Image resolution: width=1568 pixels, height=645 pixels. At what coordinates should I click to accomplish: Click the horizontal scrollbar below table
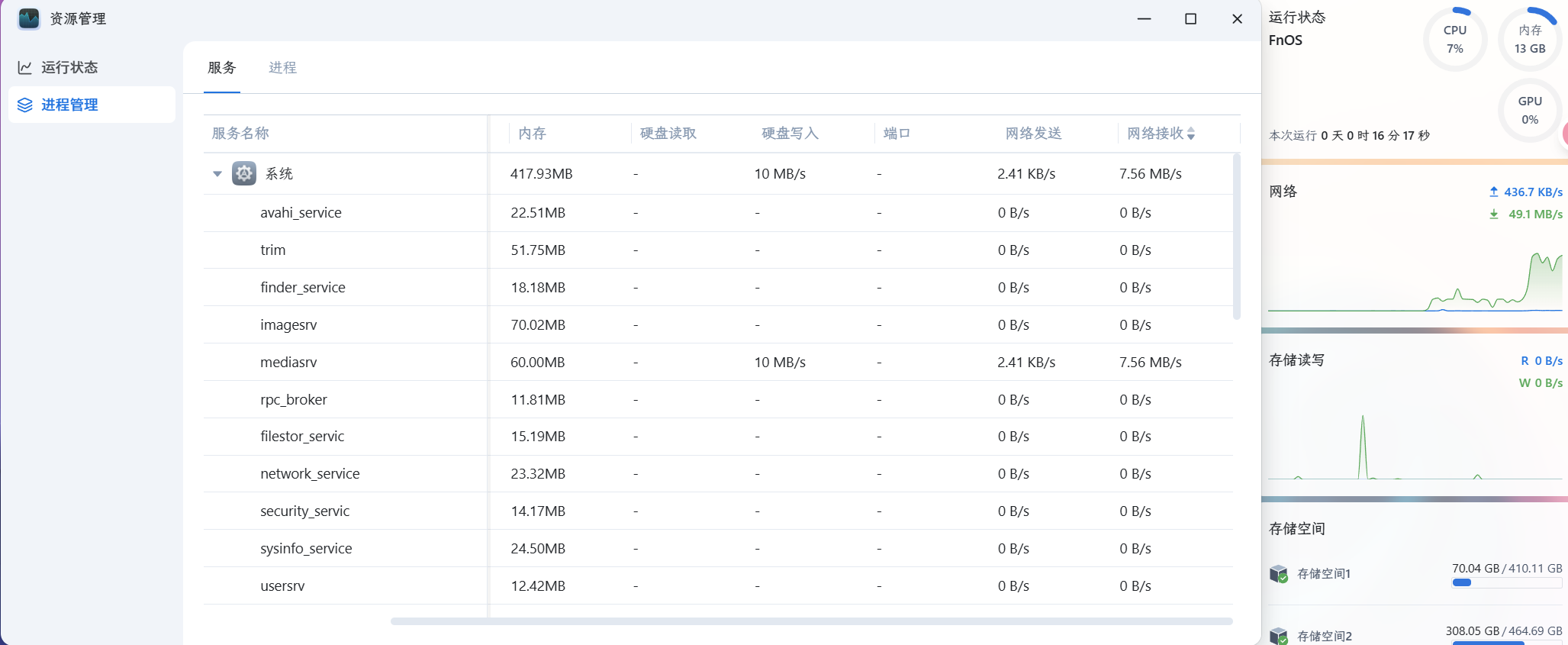pos(811,621)
